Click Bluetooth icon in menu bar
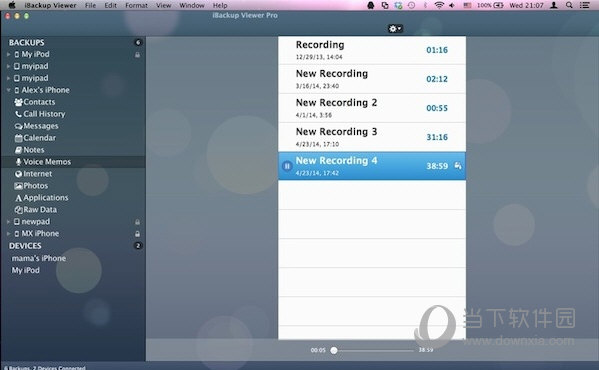The width and height of the screenshot is (599, 370). 425,5
